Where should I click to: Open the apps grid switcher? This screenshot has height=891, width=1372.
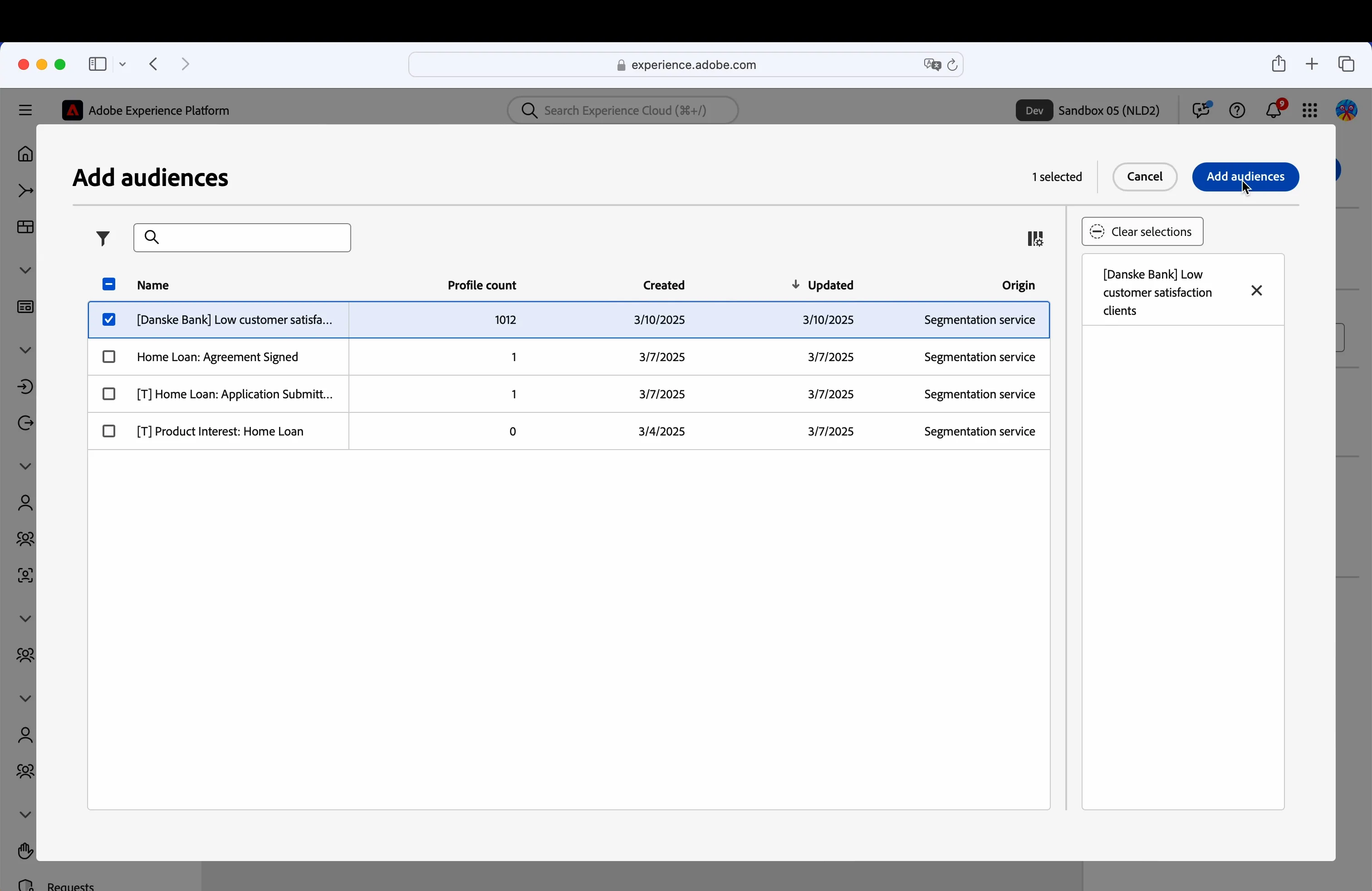(1310, 111)
